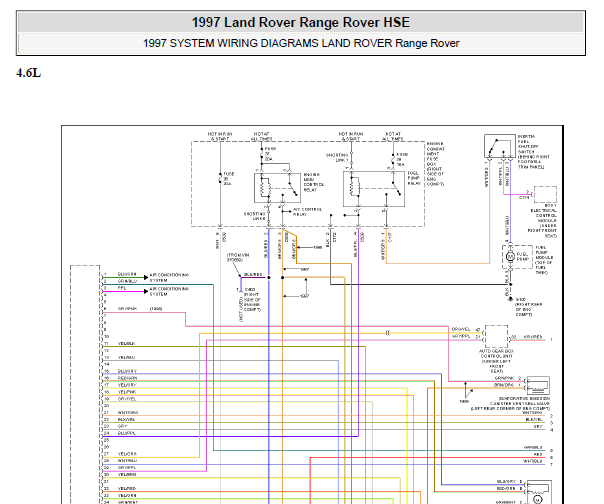This screenshot has height=504, width=604.
Task: Click the arrowhead on the green pin 1 wire
Action: pyautogui.click(x=146, y=277)
